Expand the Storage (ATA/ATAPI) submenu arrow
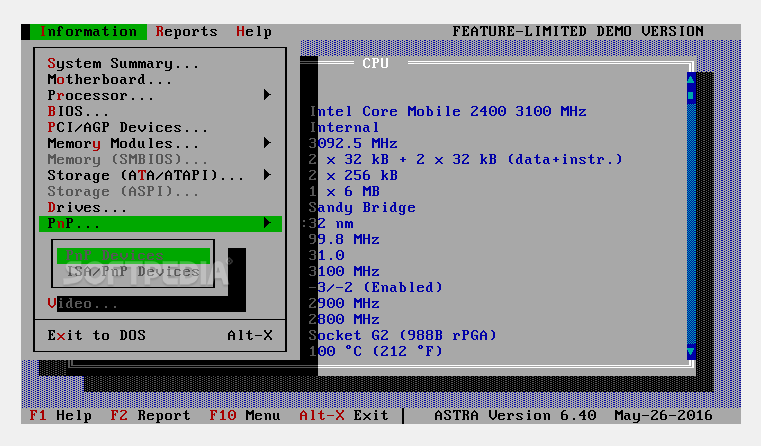This screenshot has width=761, height=446. click(267, 175)
